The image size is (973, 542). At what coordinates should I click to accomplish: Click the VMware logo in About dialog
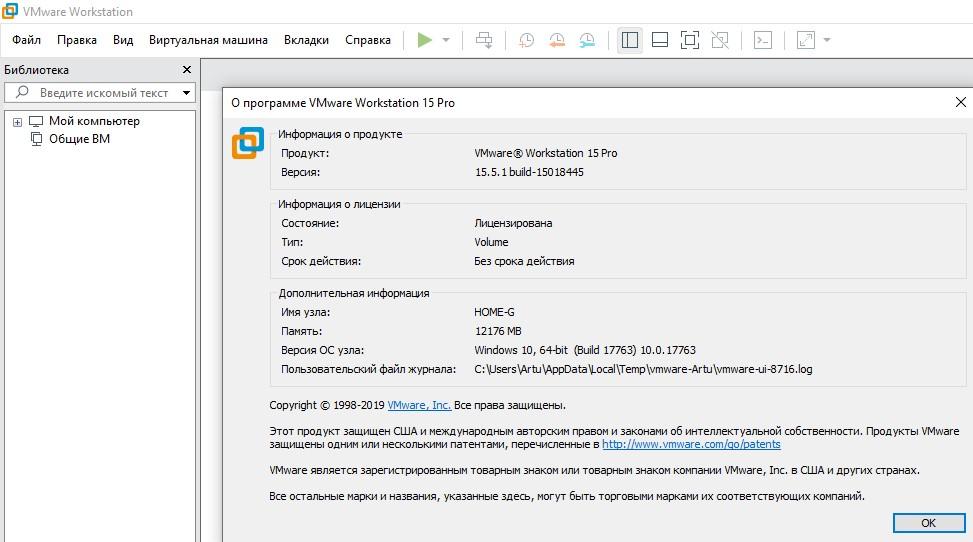tap(248, 143)
